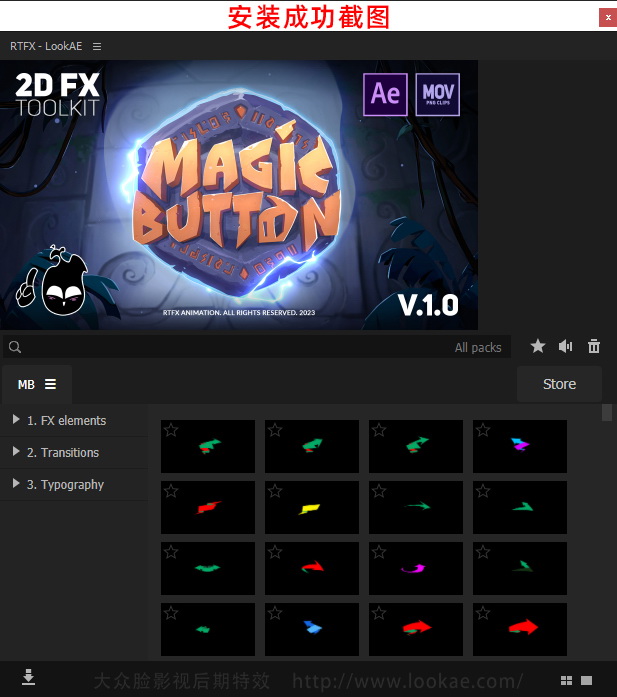Click the All packs filter dropdown

(x=478, y=348)
